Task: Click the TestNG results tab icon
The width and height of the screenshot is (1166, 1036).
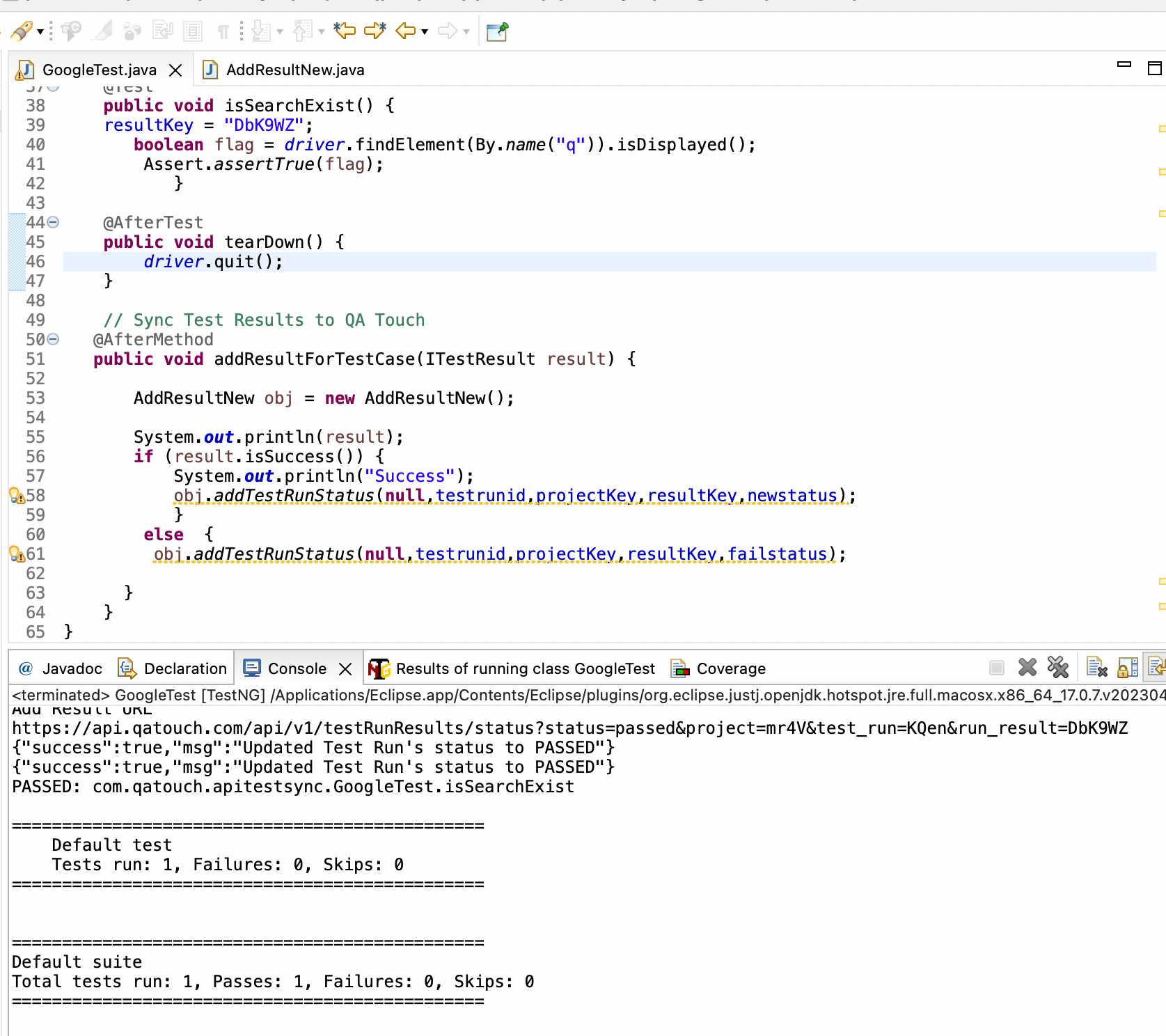Action: point(379,668)
